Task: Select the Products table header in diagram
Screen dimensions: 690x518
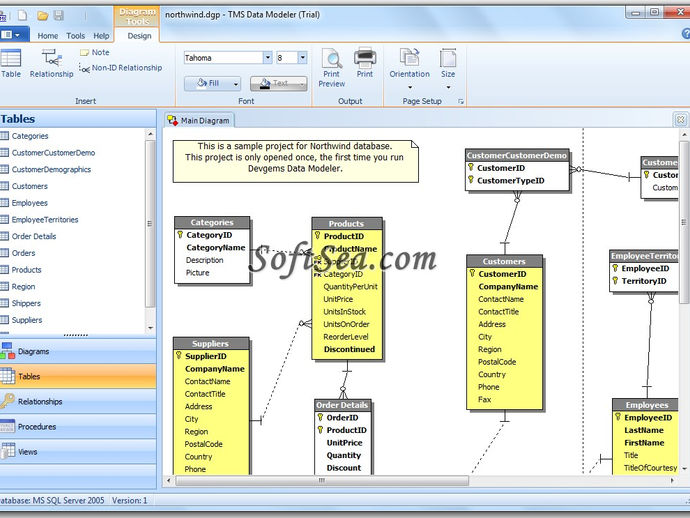Action: pos(347,224)
